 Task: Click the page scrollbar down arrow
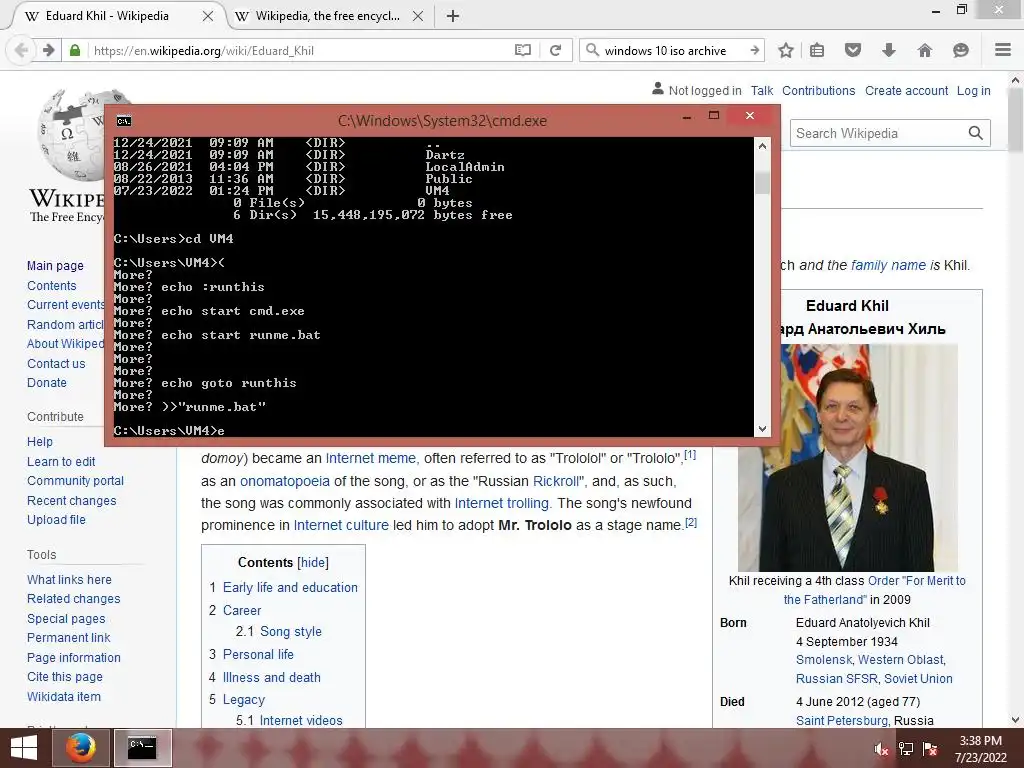click(x=1016, y=720)
